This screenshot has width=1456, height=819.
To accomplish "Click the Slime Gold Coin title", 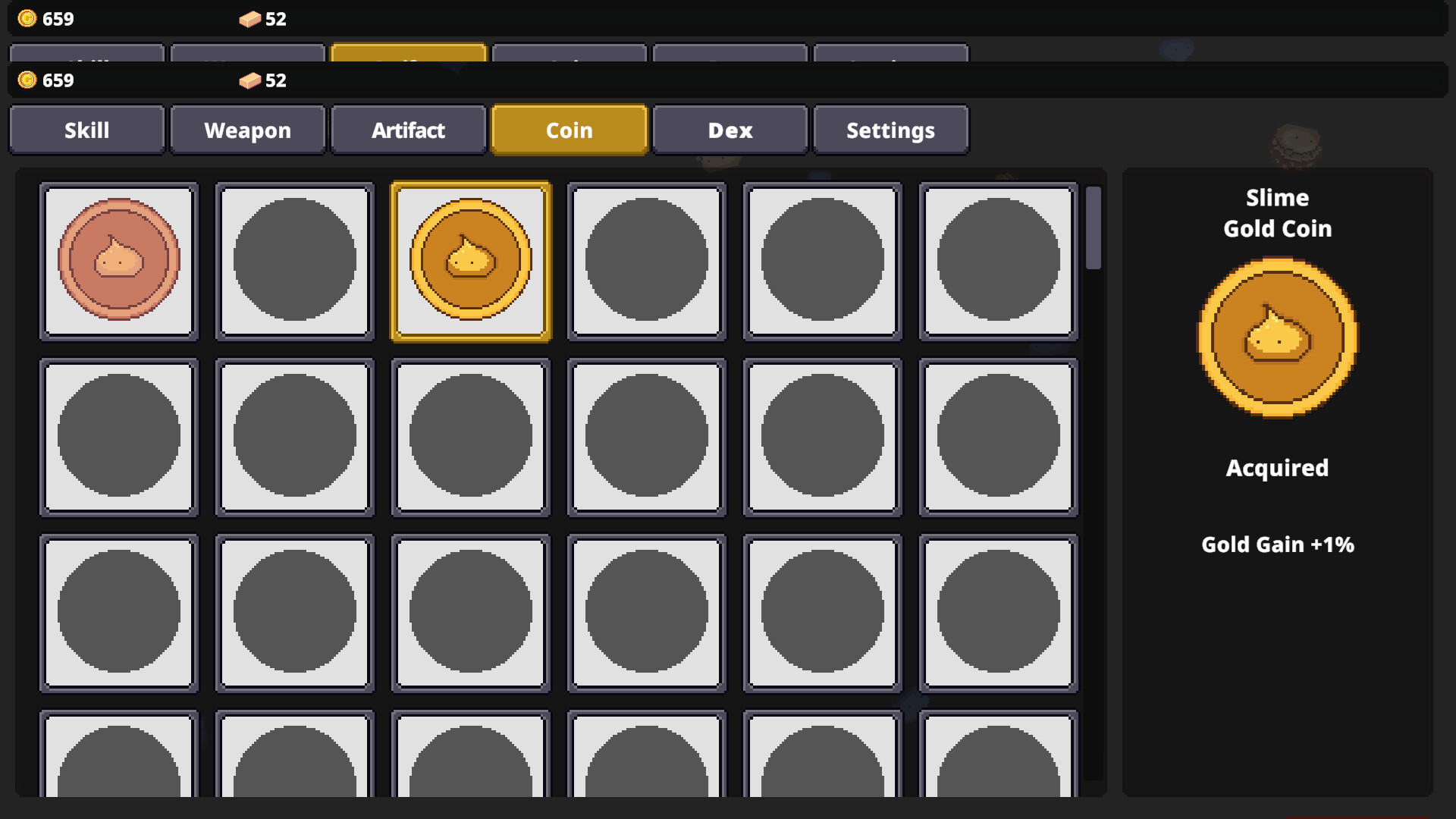I will (1278, 213).
